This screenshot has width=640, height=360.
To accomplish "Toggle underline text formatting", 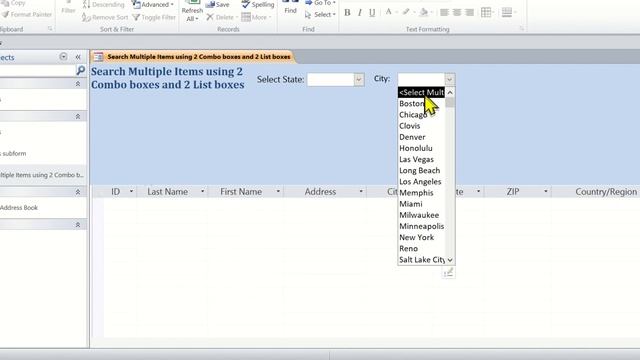I will [372, 13].
